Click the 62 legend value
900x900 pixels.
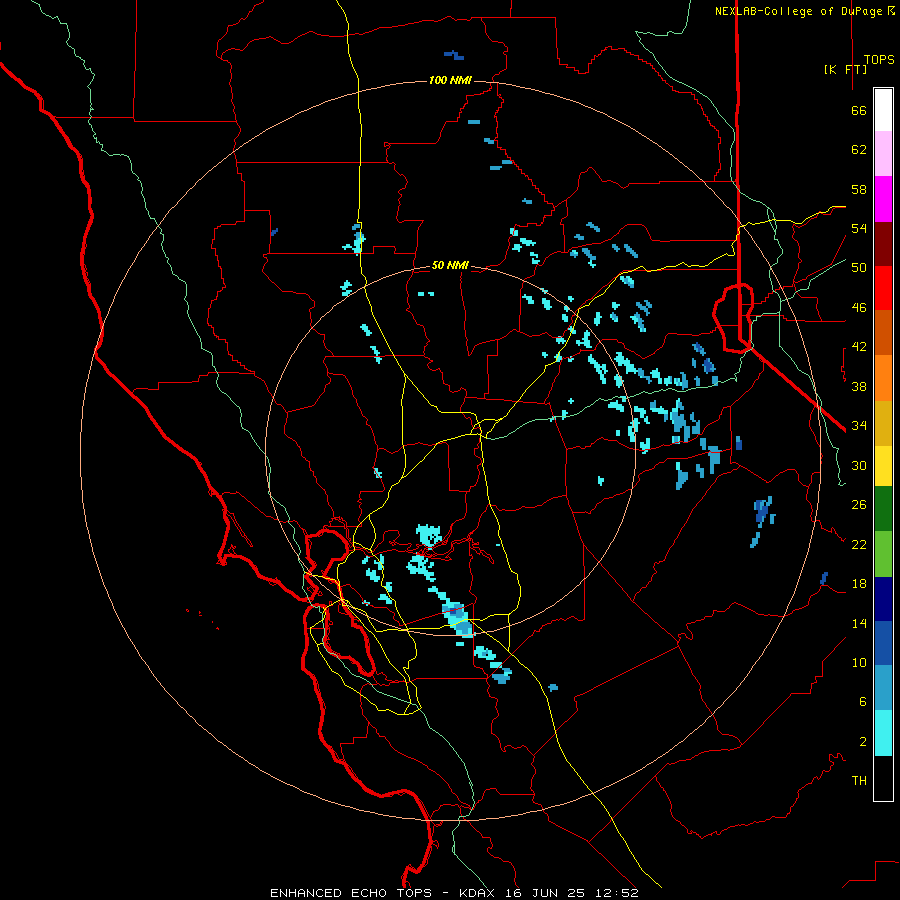point(859,150)
